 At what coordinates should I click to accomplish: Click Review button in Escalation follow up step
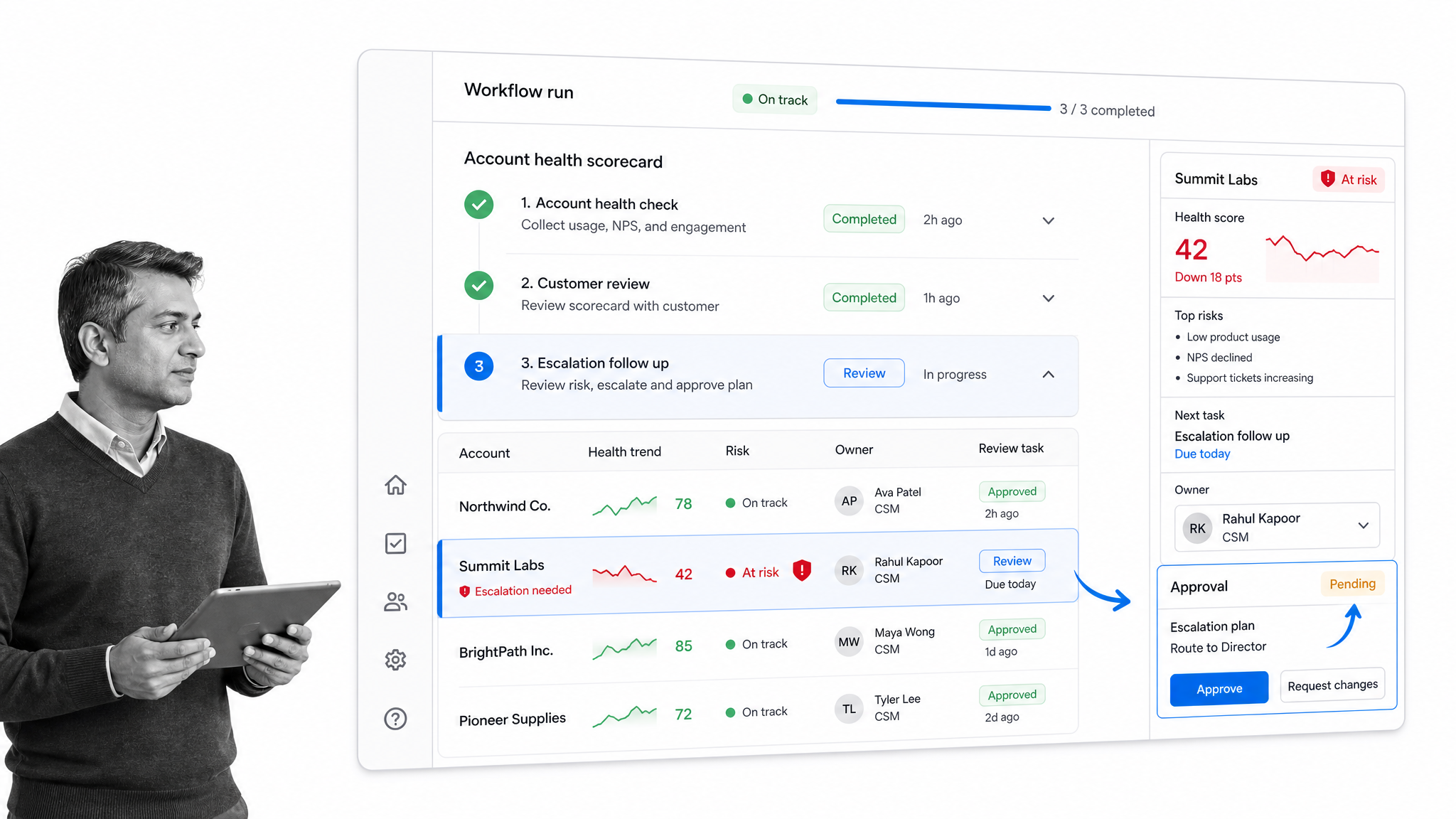coord(864,373)
